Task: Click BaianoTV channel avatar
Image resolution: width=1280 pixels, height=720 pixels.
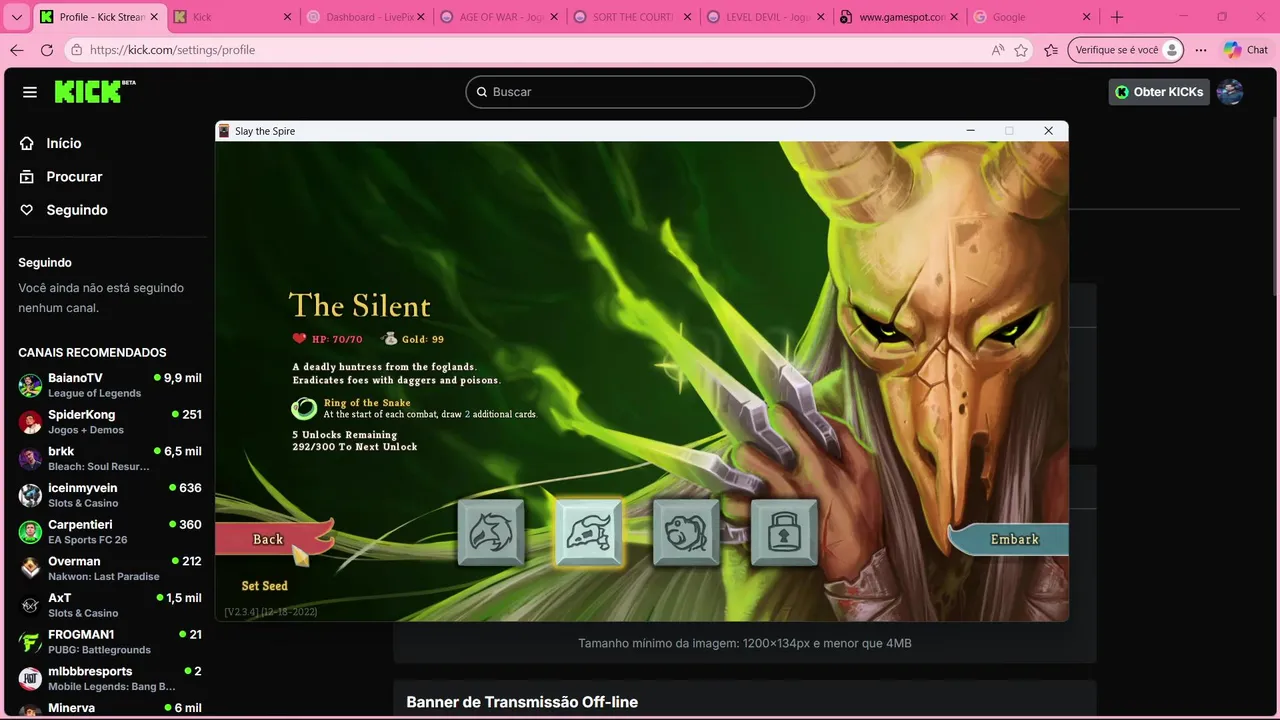Action: click(31, 385)
